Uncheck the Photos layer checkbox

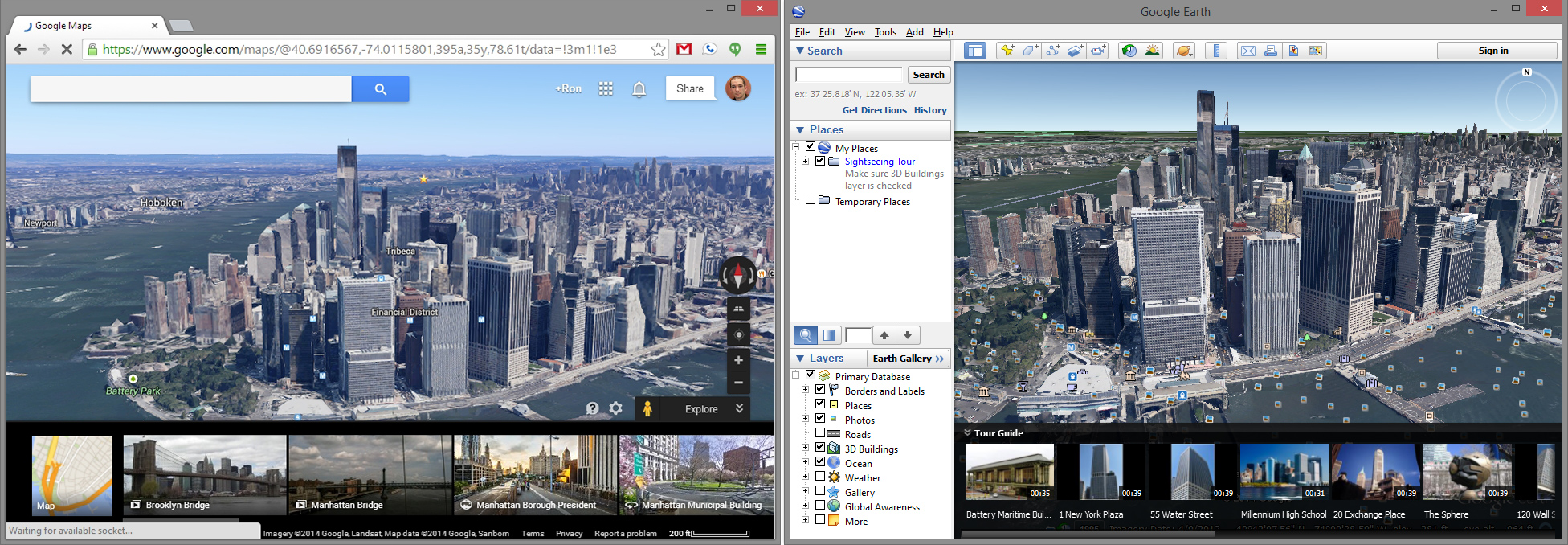tap(820, 419)
